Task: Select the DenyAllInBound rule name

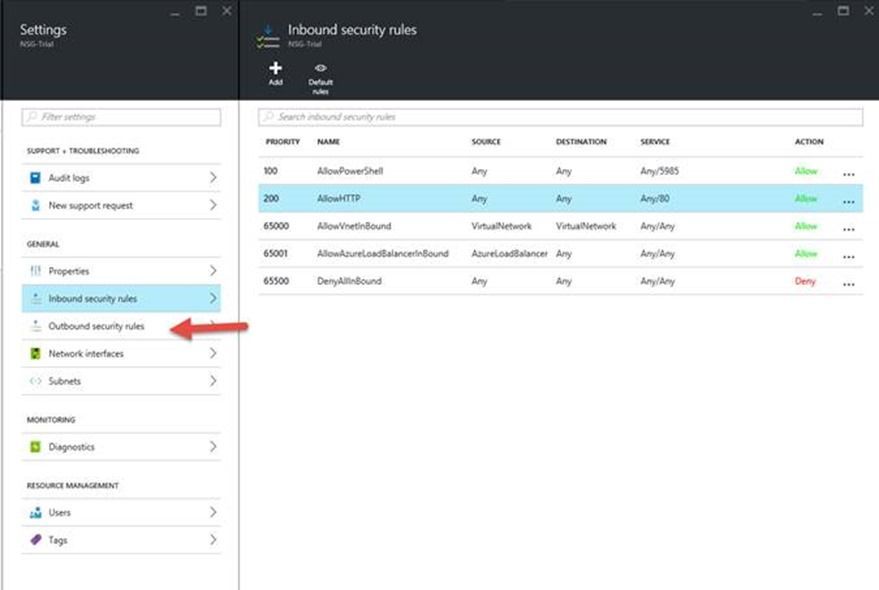Action: [349, 281]
